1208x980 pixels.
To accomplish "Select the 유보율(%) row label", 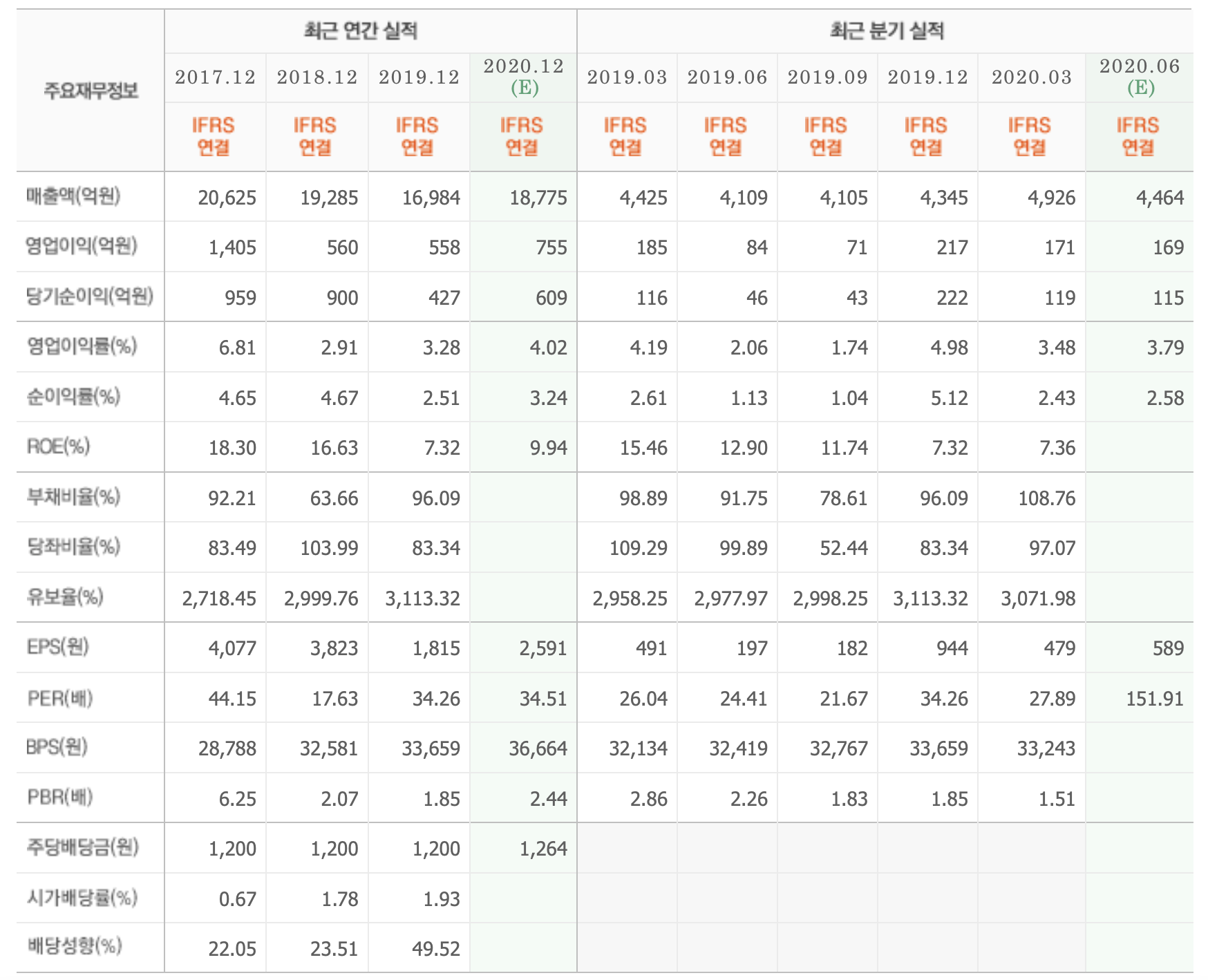I will pos(65,597).
